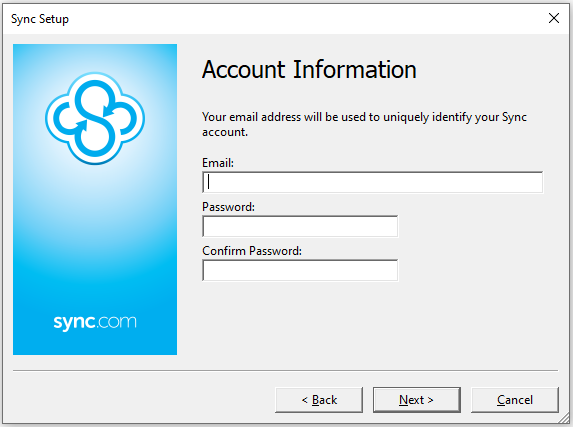Click the Sync cloud logo icon
This screenshot has height=427, width=573.
(95, 118)
